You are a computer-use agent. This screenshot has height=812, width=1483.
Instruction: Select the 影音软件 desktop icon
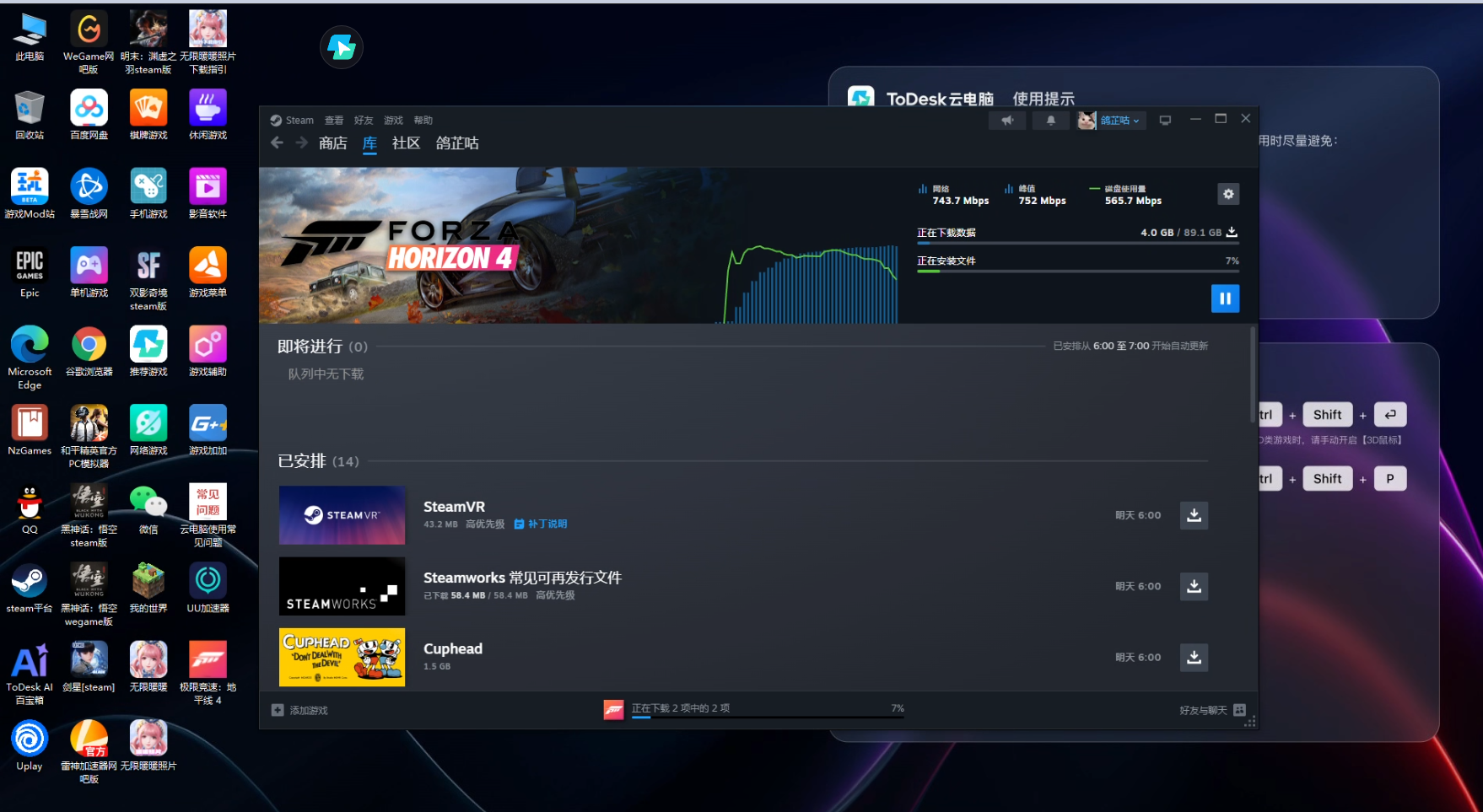(x=208, y=194)
